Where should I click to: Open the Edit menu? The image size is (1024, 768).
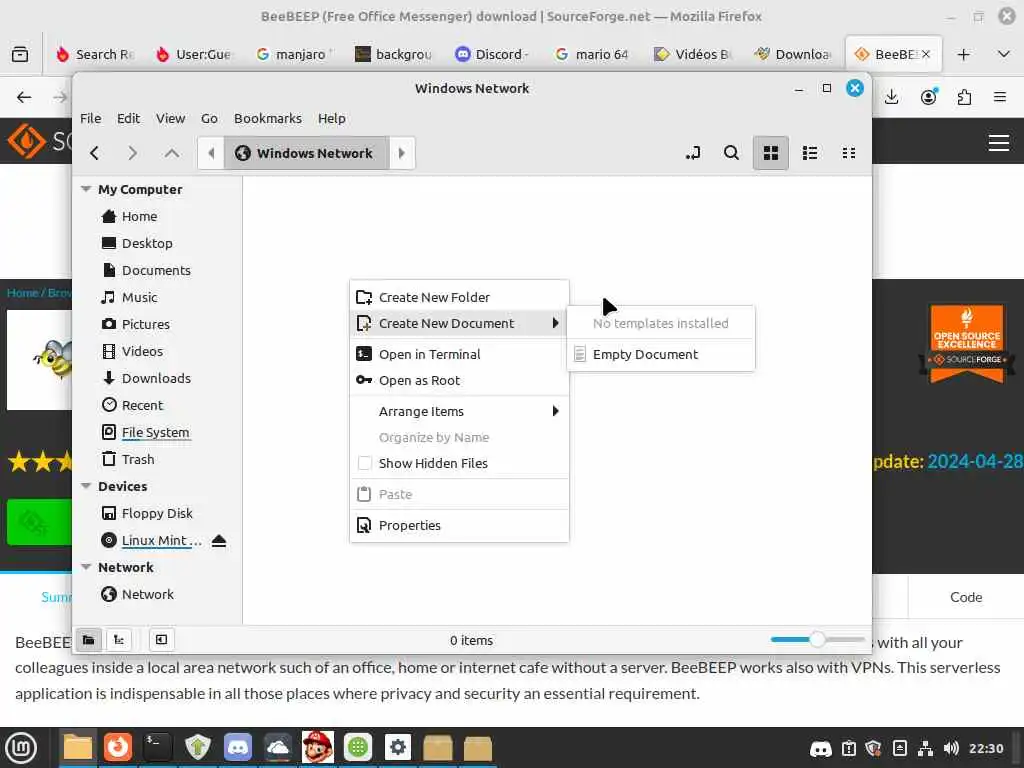tap(128, 118)
